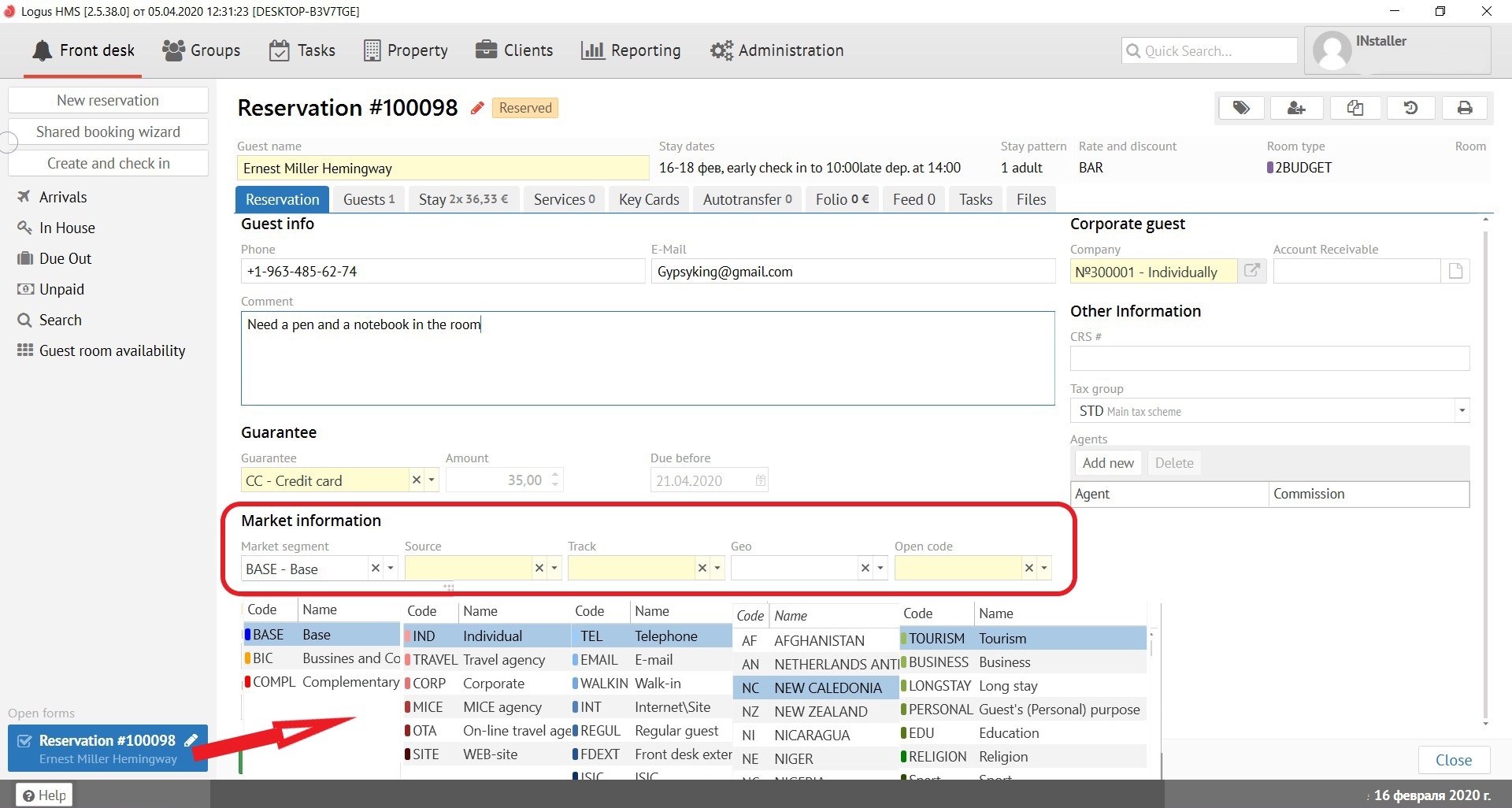Viewport: 1512px width, 808px height.
Task: Click the Due before calendar icon
Action: [760, 480]
